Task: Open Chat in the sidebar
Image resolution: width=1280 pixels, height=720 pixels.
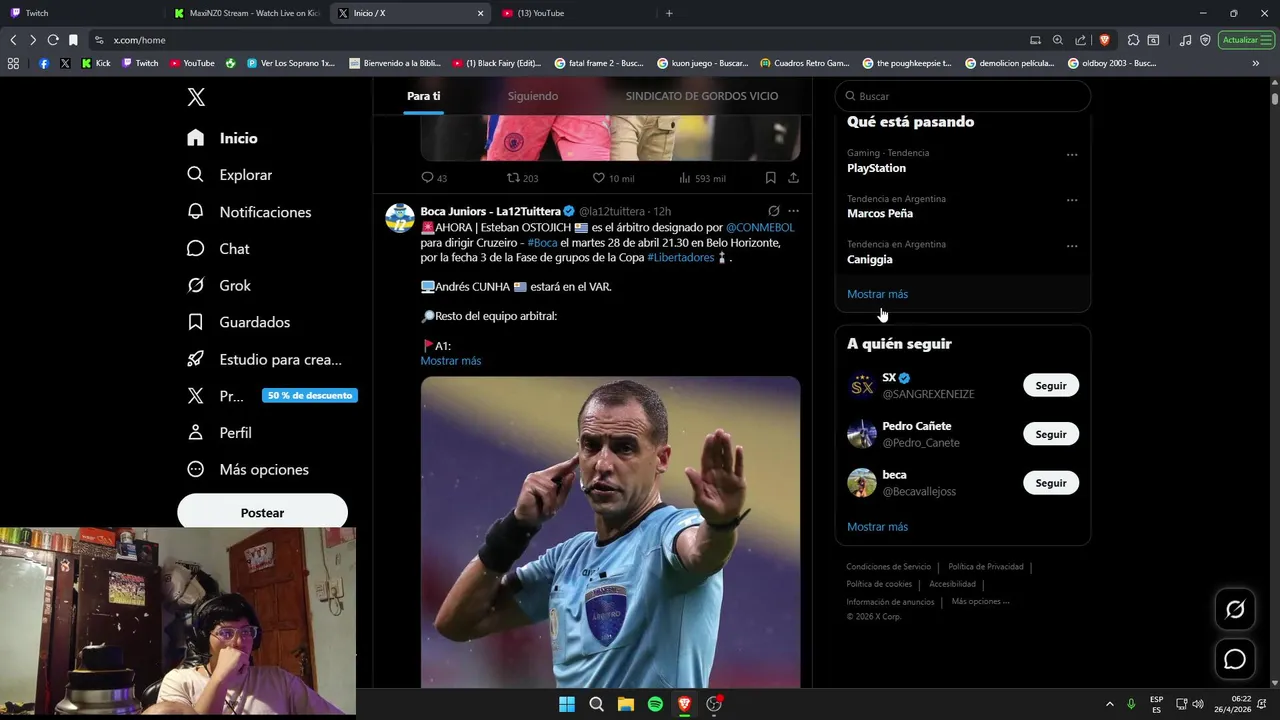Action: pos(218,249)
